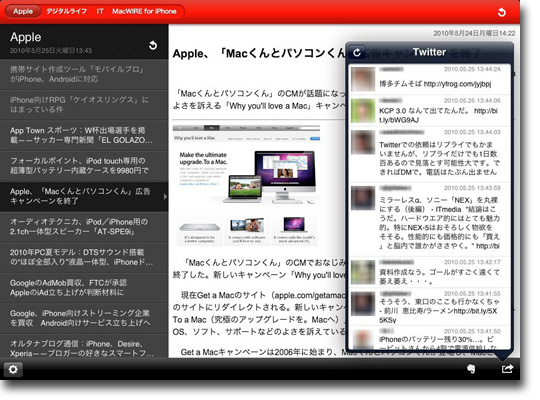Tap article date 2010年5月24日月曜日14:22

tap(474, 33)
